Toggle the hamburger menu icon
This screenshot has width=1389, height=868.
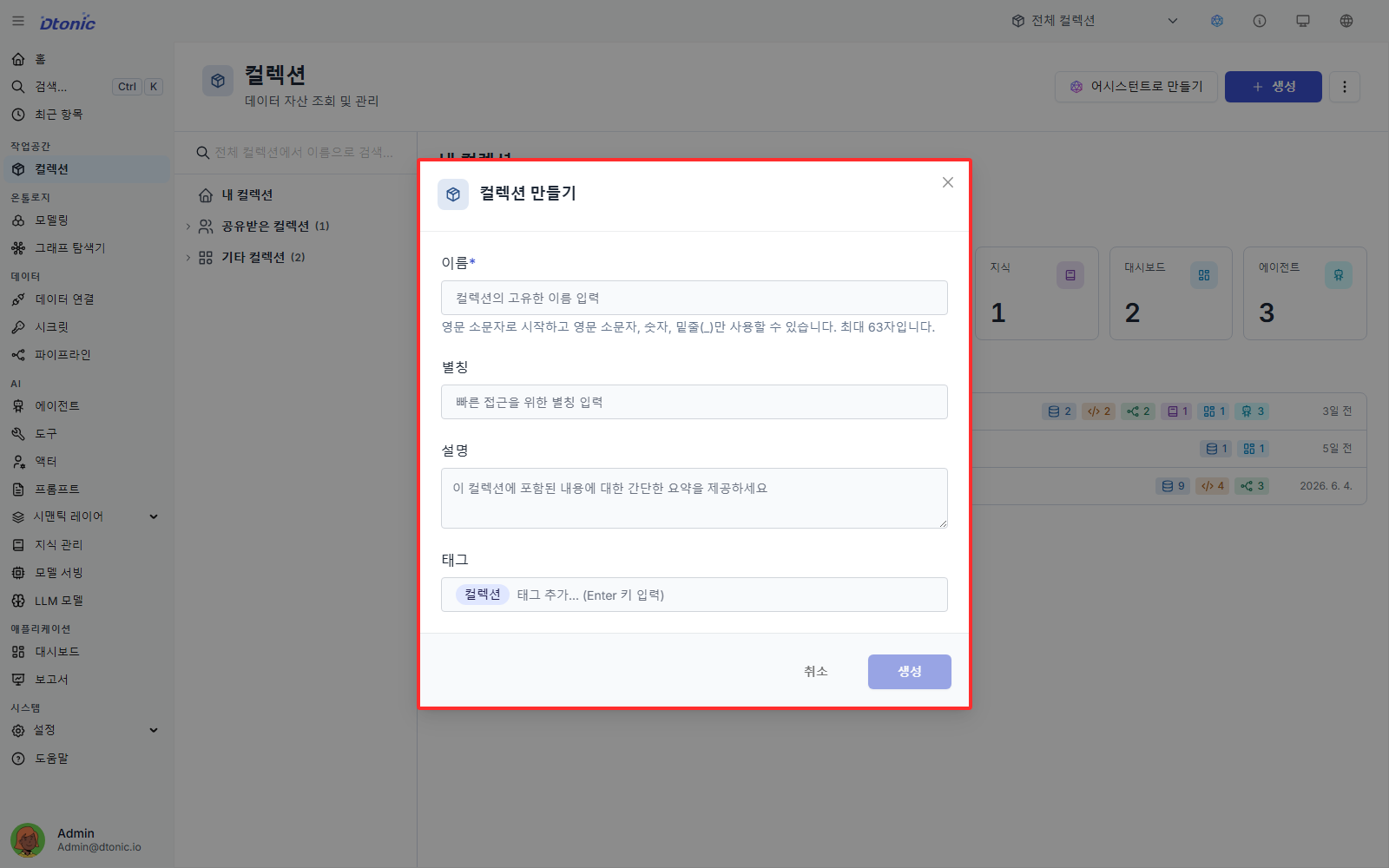click(x=18, y=21)
